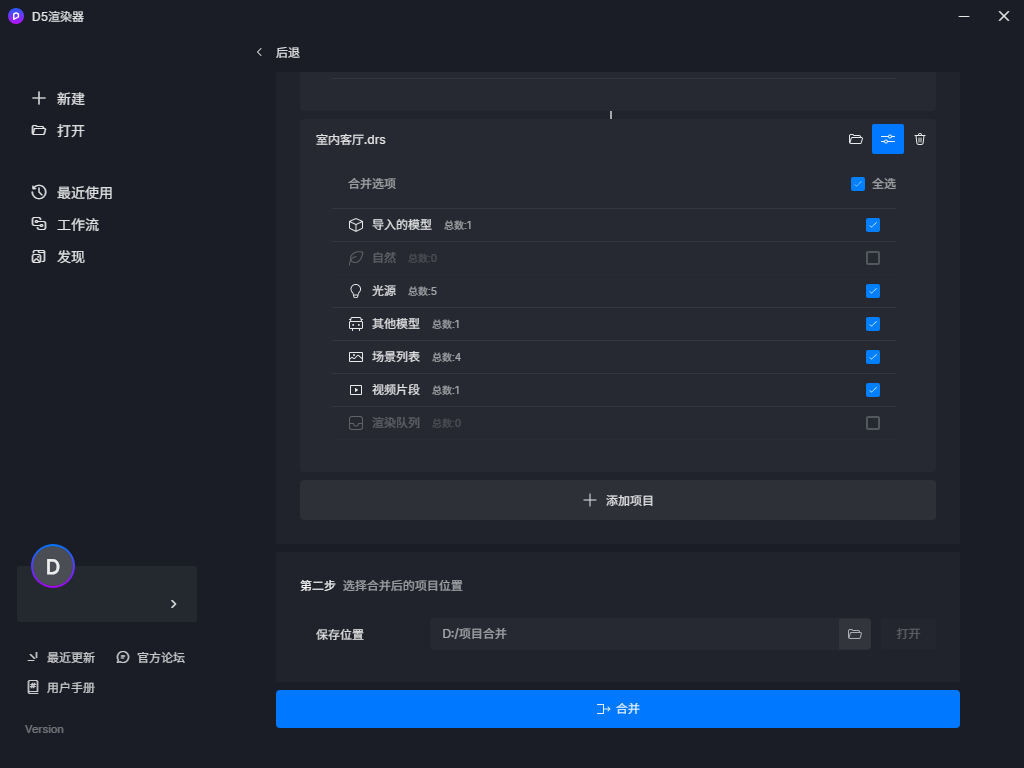Click the 保存位置 path field
The height and width of the screenshot is (768, 1024).
[633, 634]
